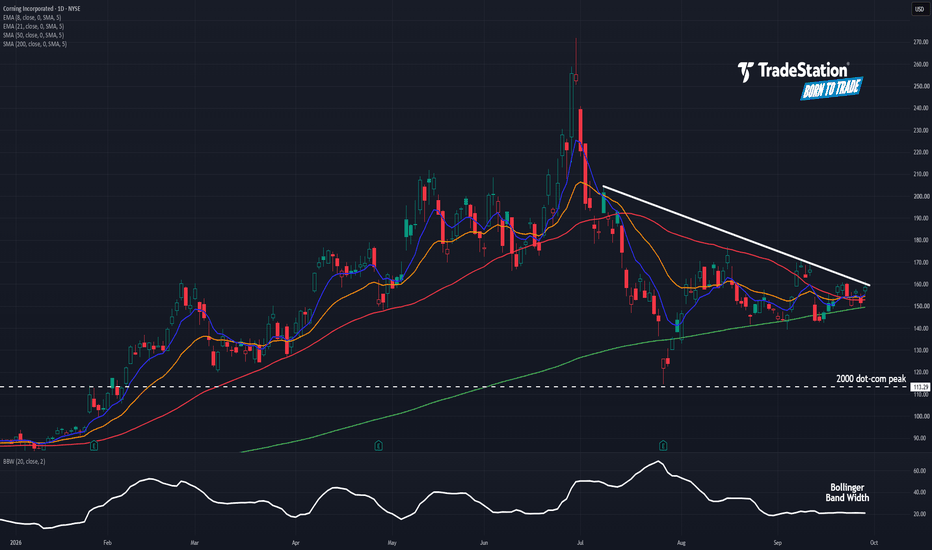Click the Sep label on time axis

coord(777,543)
